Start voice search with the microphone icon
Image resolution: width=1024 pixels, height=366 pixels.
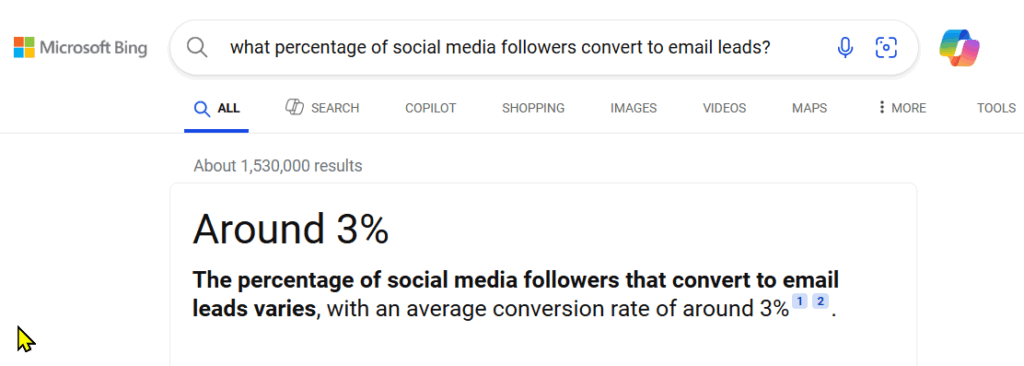pos(845,47)
